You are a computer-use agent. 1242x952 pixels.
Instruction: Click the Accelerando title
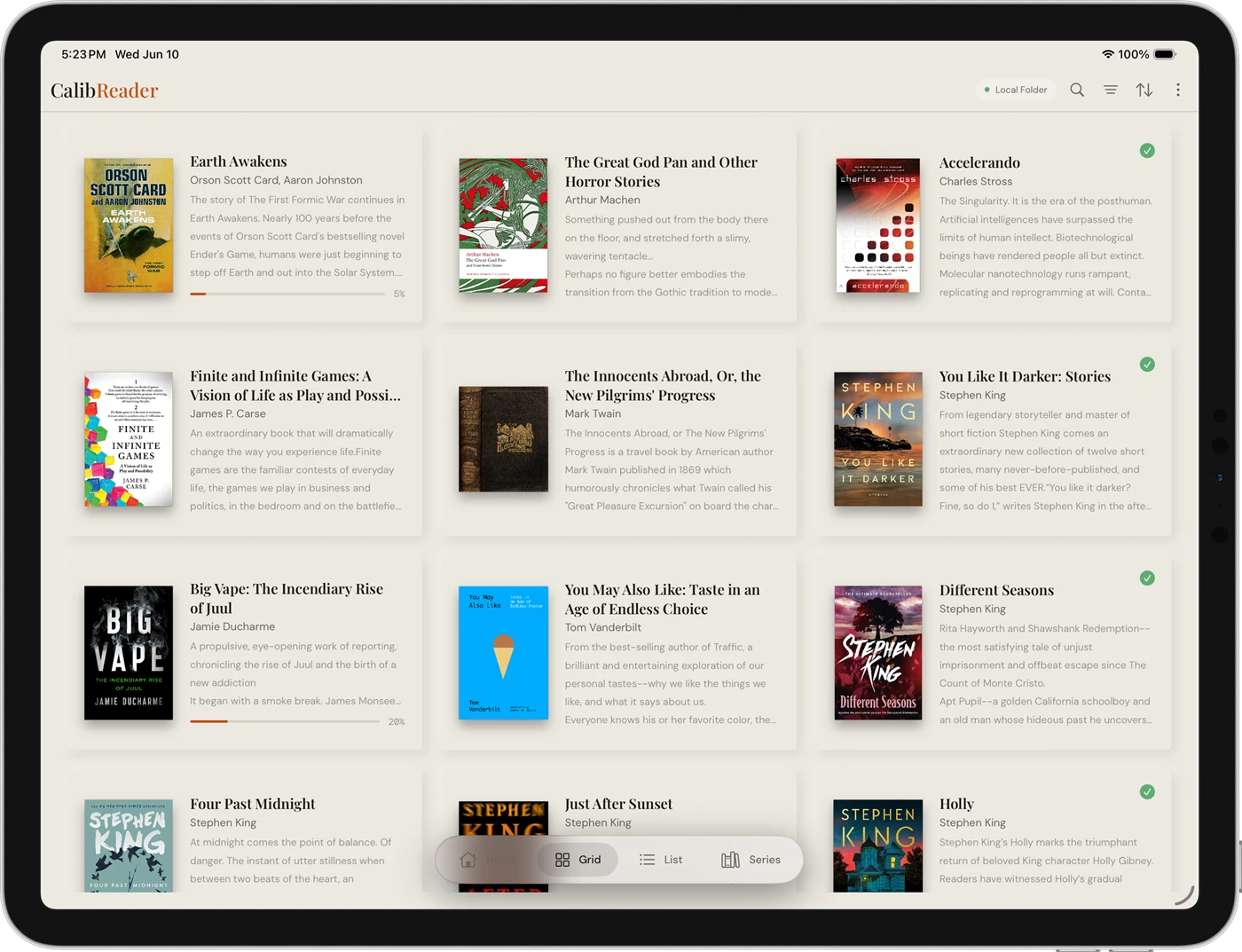coord(979,162)
